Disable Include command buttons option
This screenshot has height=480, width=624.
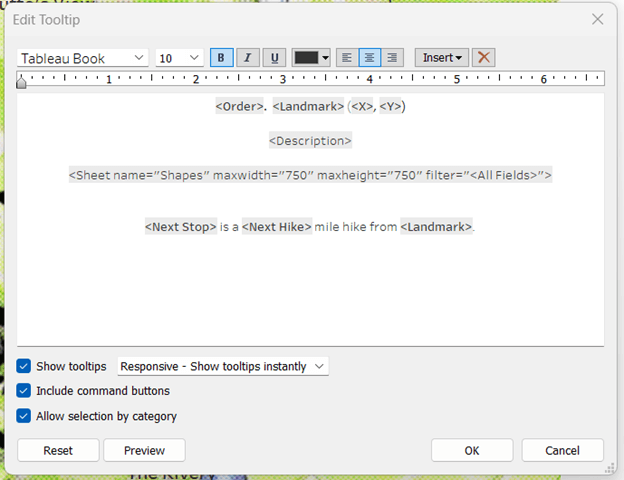[24, 391]
